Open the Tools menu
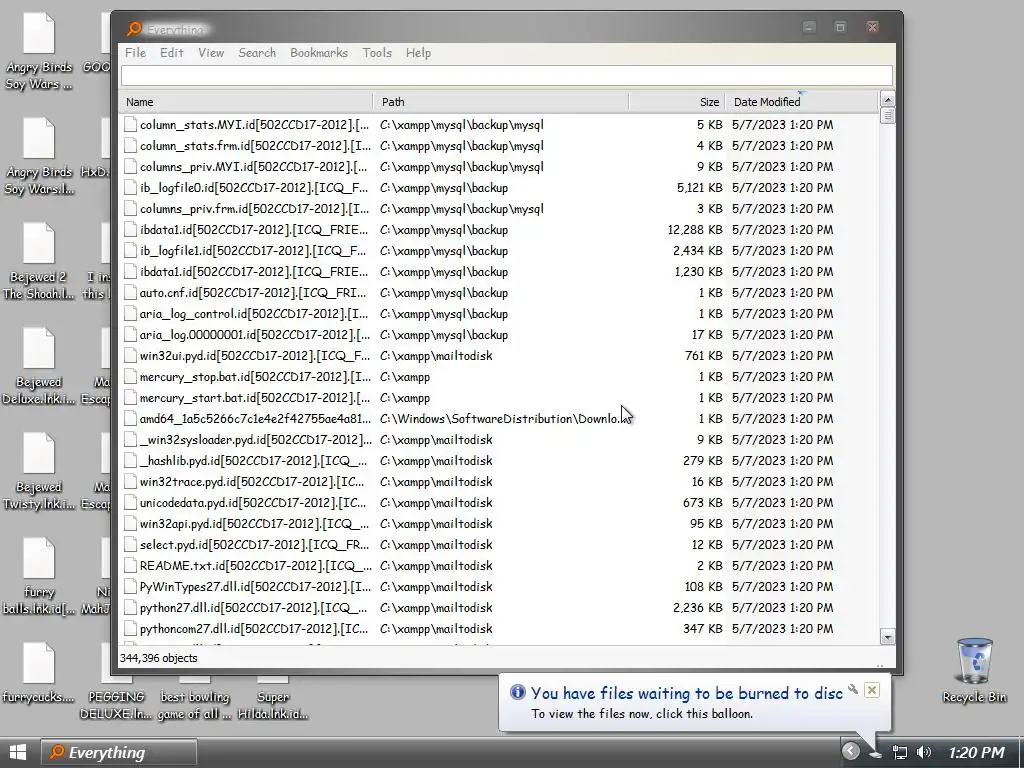Screen dimensions: 1024x768 pyautogui.click(x=377, y=53)
